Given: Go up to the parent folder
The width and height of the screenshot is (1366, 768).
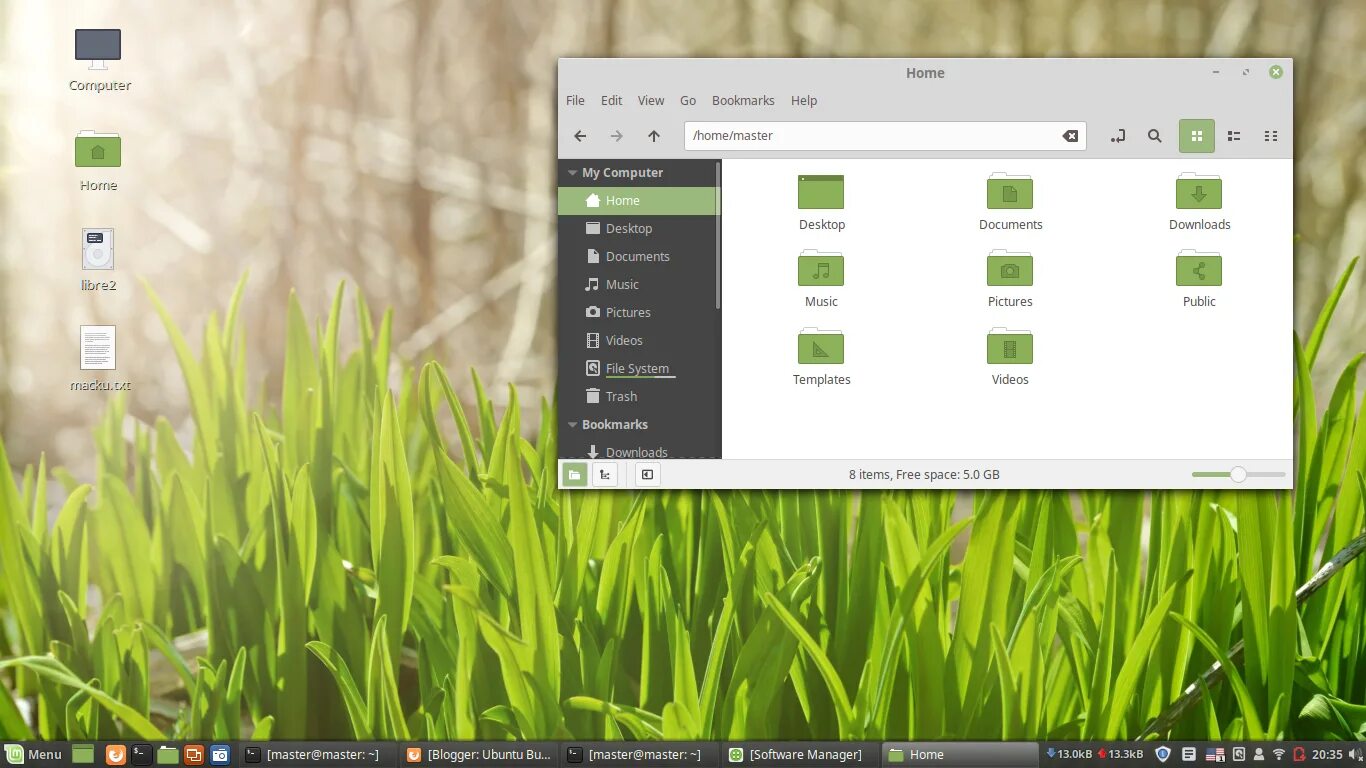Looking at the screenshot, I should tap(654, 136).
